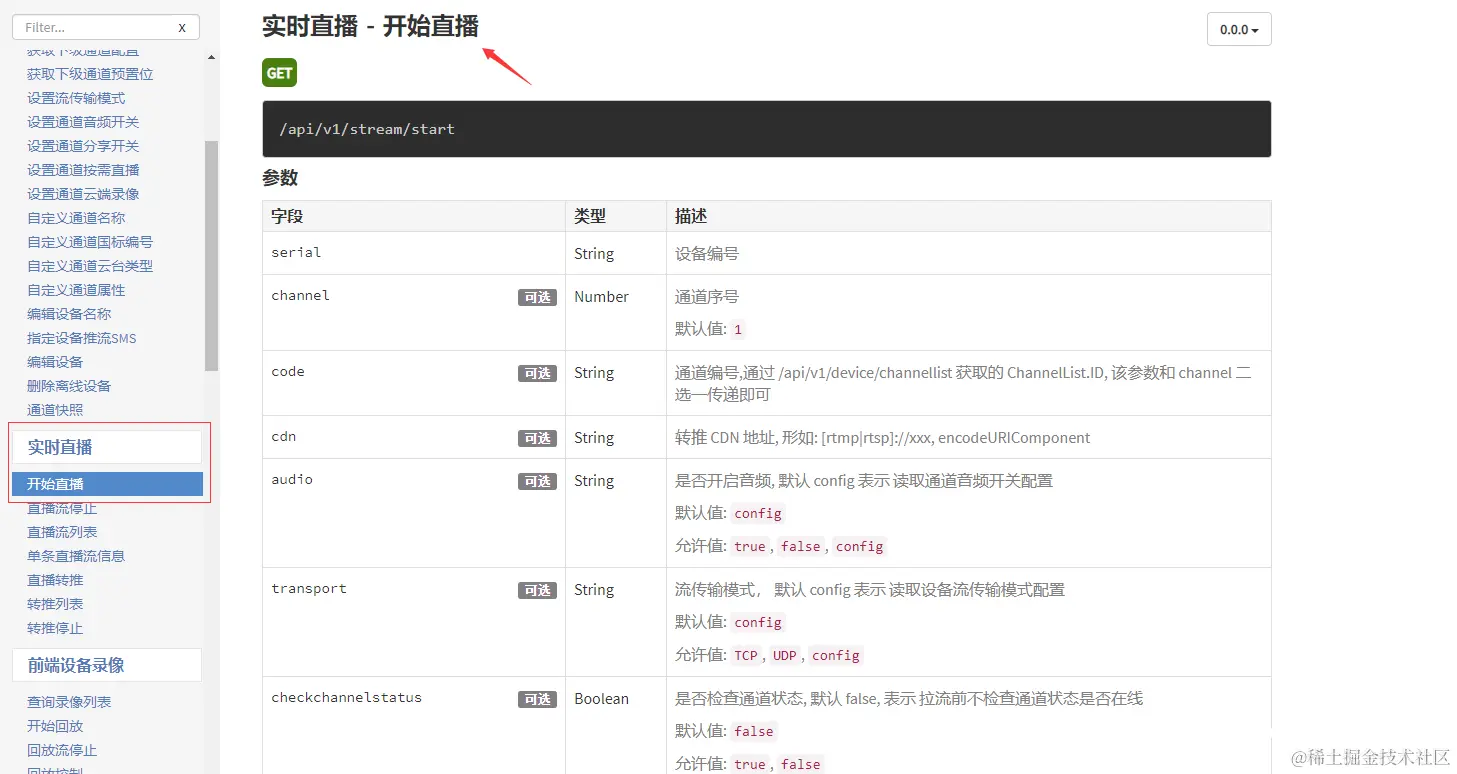Open 转推列表 sidebar link
Viewport: 1457px width, 774px height.
55,604
